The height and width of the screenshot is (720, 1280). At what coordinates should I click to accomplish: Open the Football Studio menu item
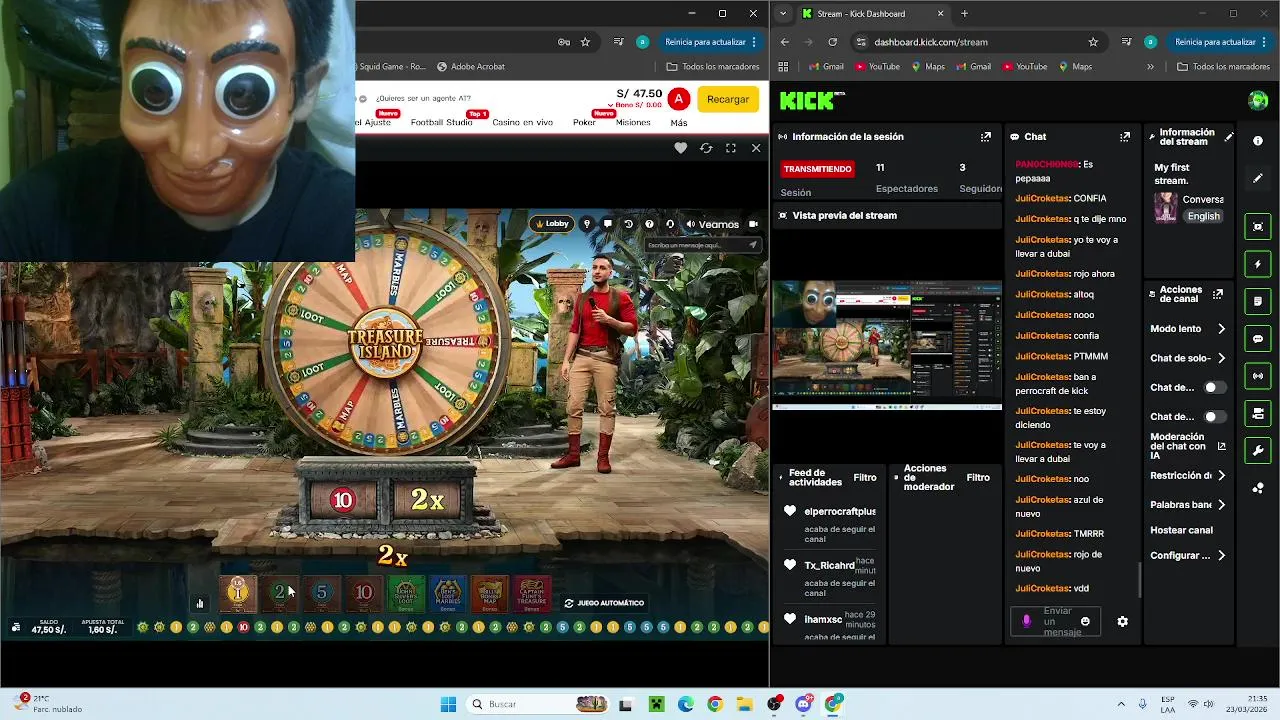442,122
